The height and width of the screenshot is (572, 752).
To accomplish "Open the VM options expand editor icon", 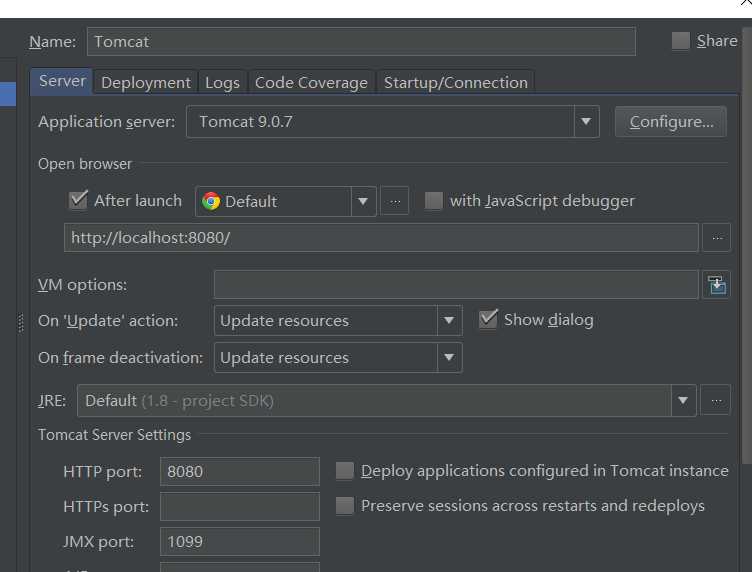I will (717, 285).
